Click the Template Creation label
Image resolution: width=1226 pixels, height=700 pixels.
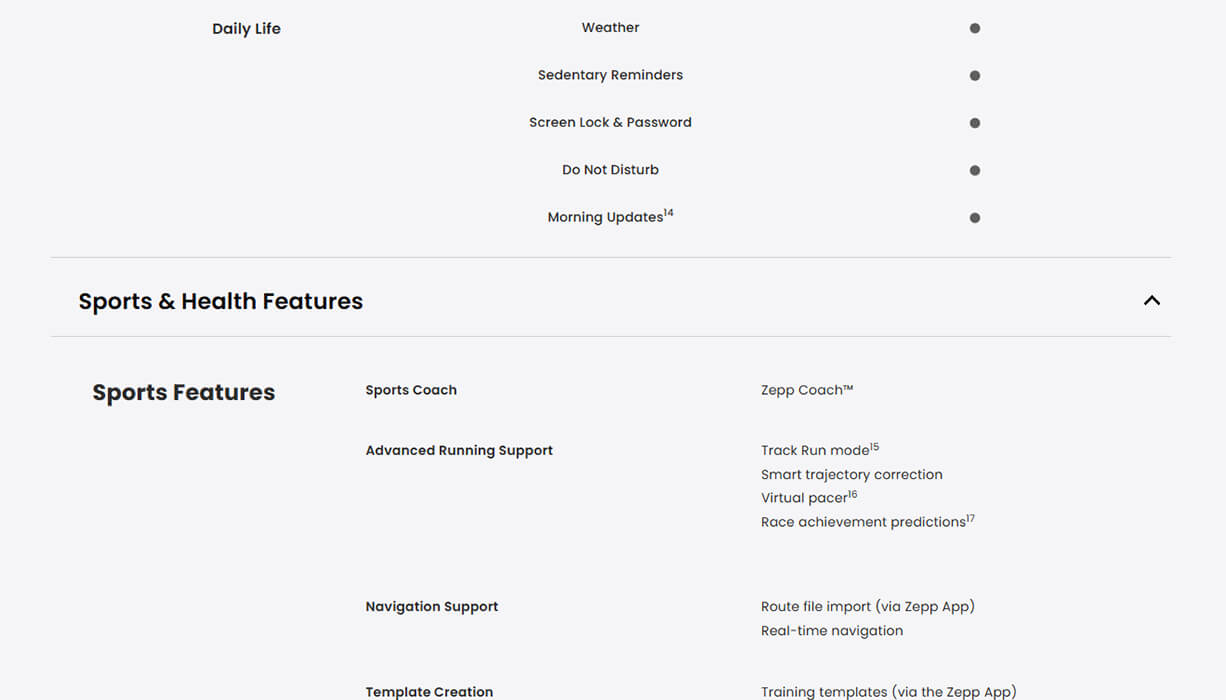point(429,691)
